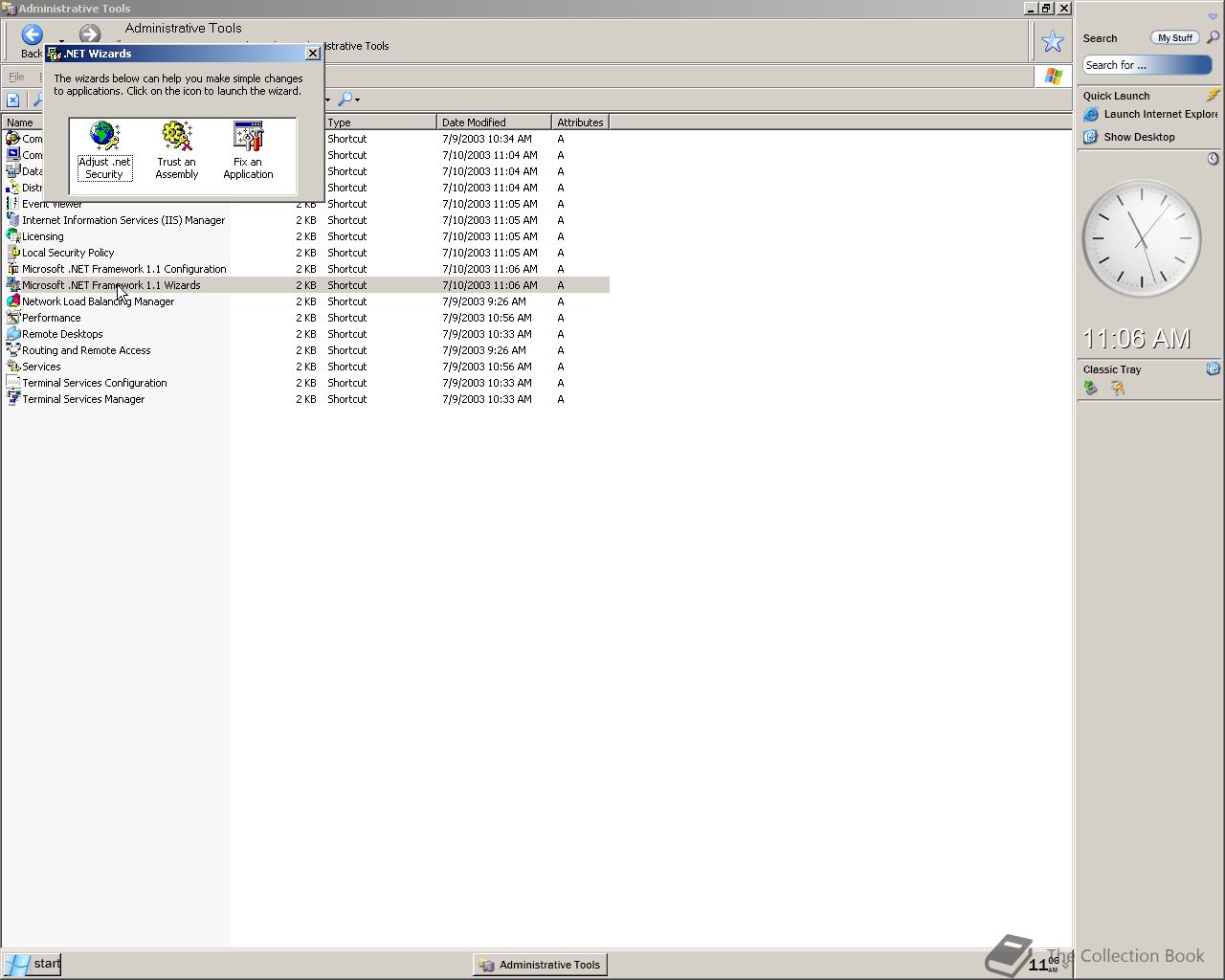This screenshot has width=1225, height=980.
Task: Launch the Fix an Application wizard
Action: 248,151
